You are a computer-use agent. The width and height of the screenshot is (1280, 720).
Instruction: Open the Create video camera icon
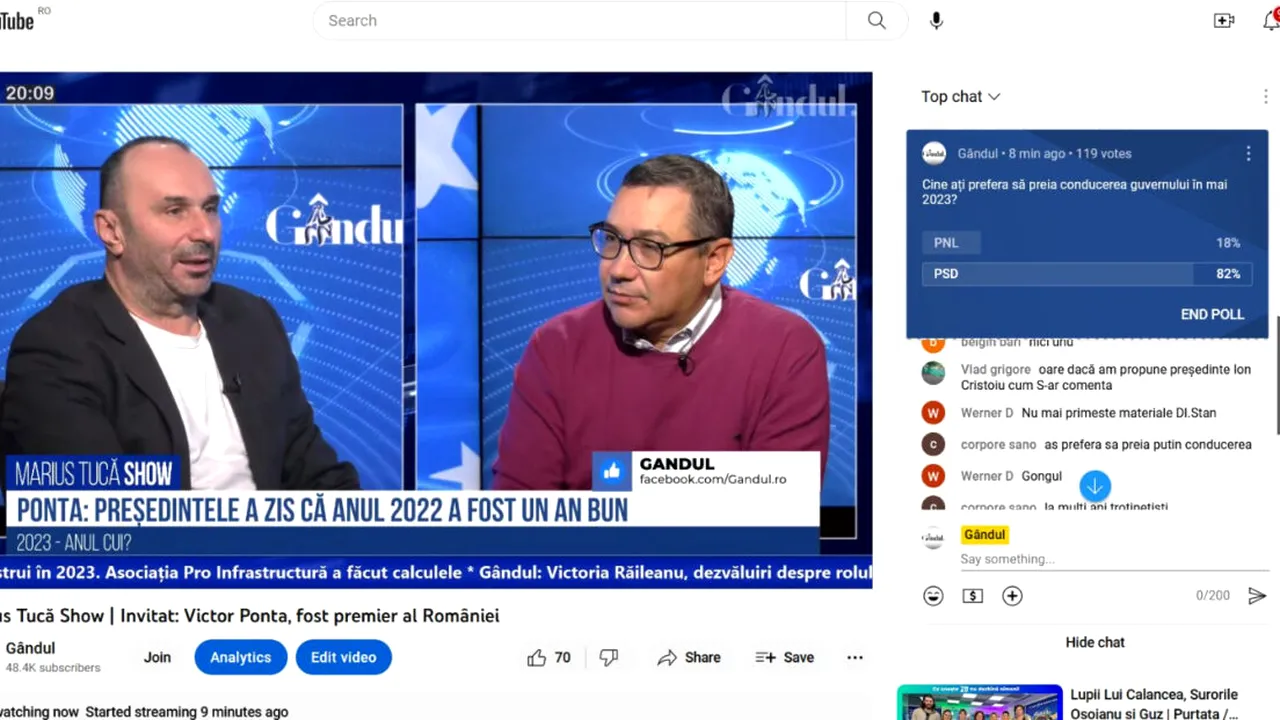pyautogui.click(x=1224, y=20)
